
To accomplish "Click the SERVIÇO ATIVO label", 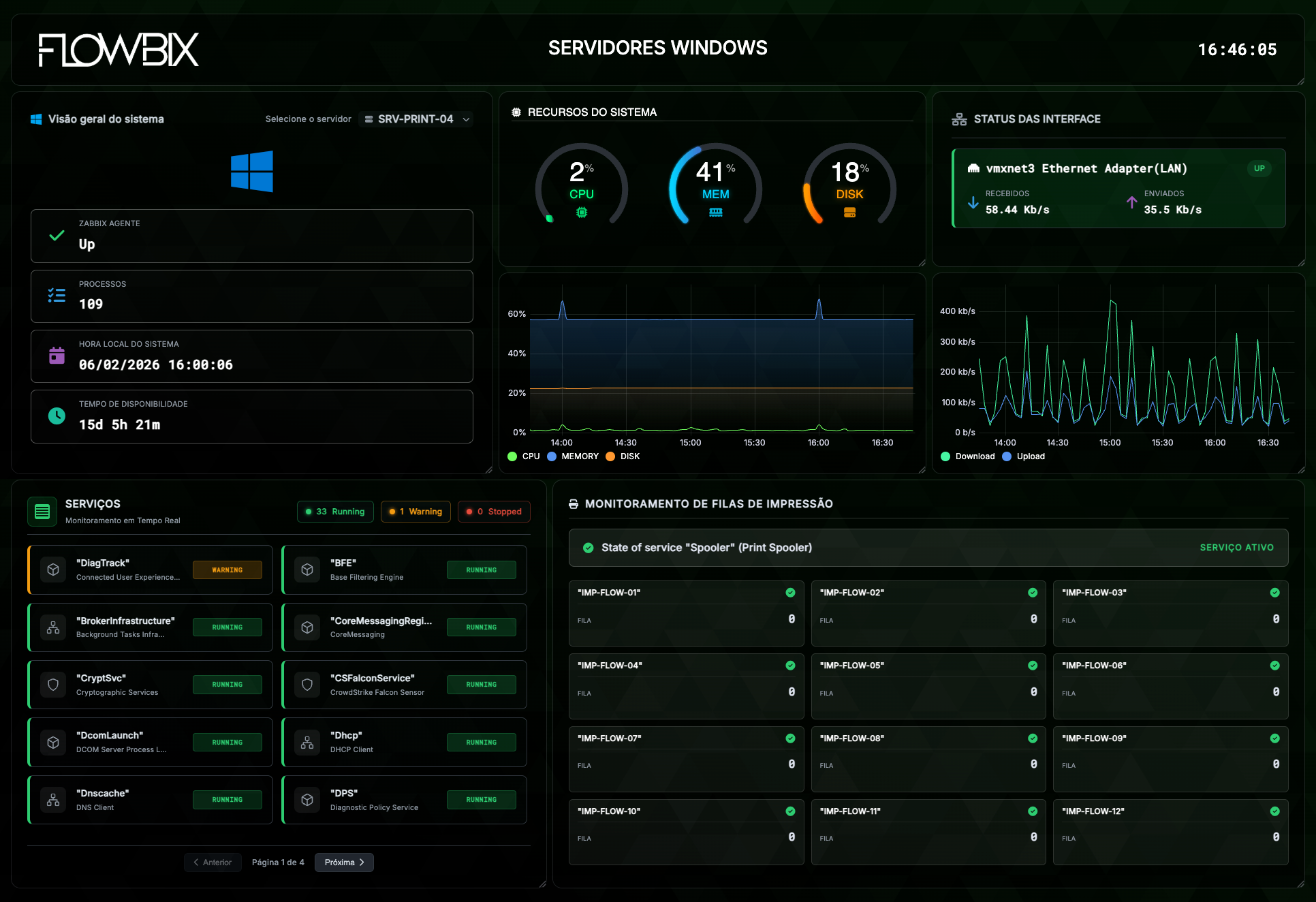I will (x=1237, y=548).
